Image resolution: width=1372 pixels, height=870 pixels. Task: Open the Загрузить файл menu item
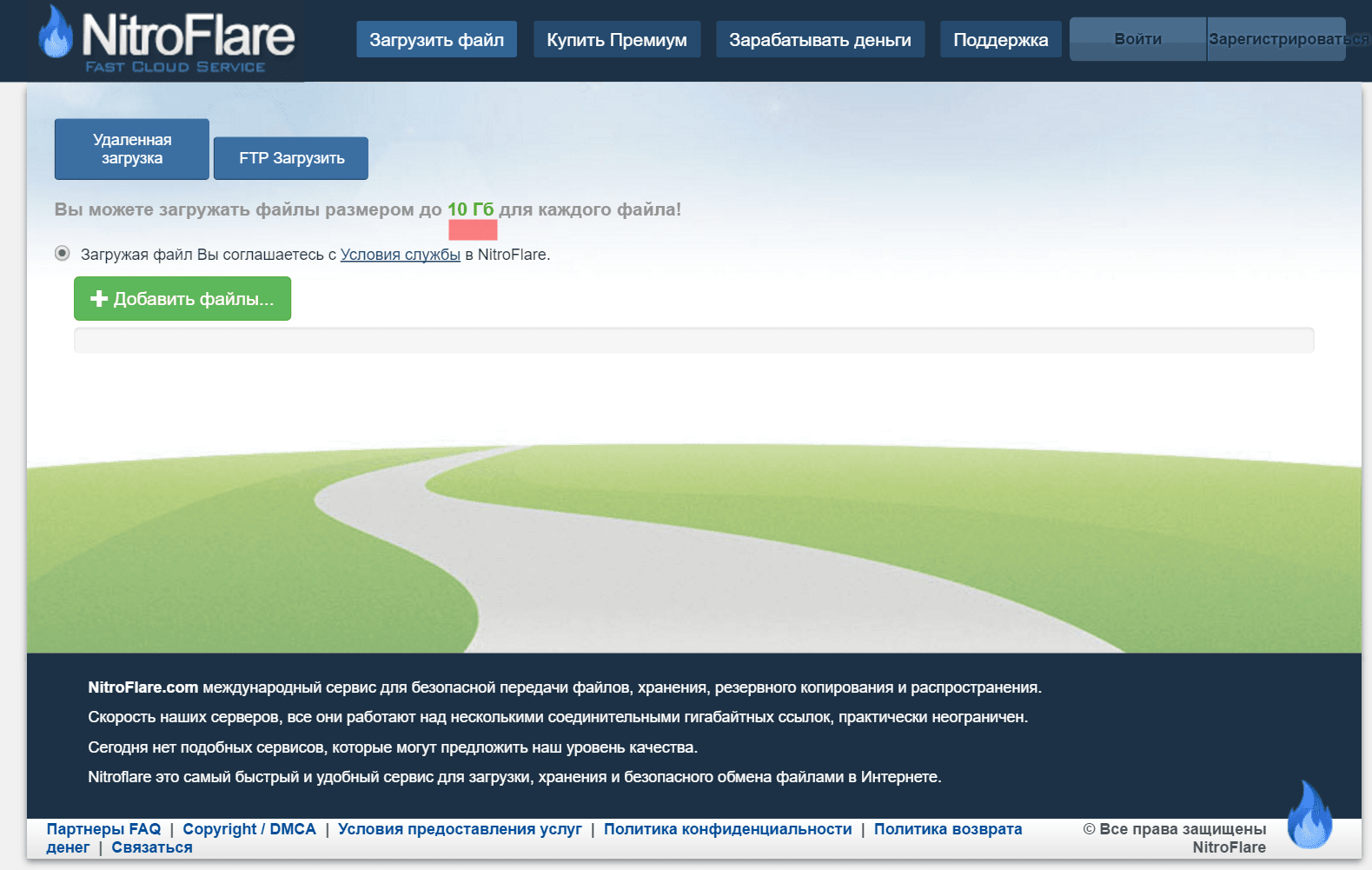[x=436, y=39]
